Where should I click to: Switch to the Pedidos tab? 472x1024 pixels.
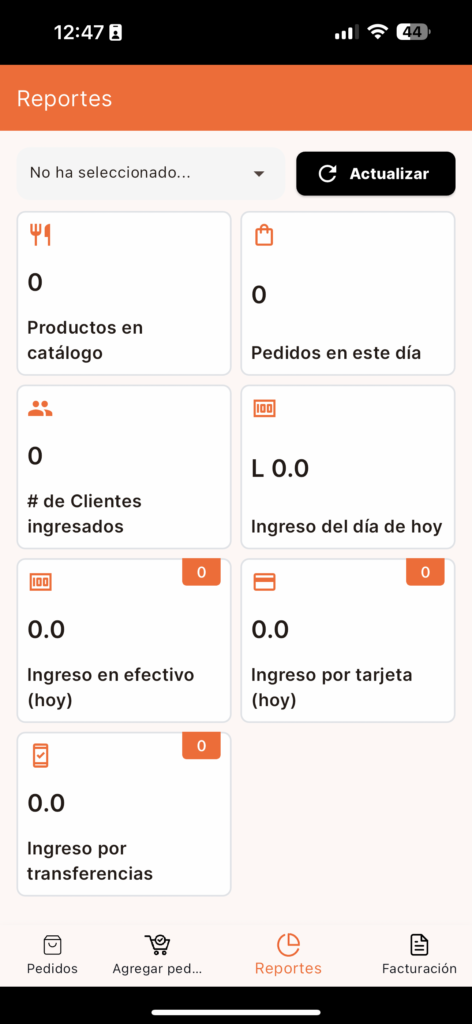pyautogui.click(x=52, y=955)
